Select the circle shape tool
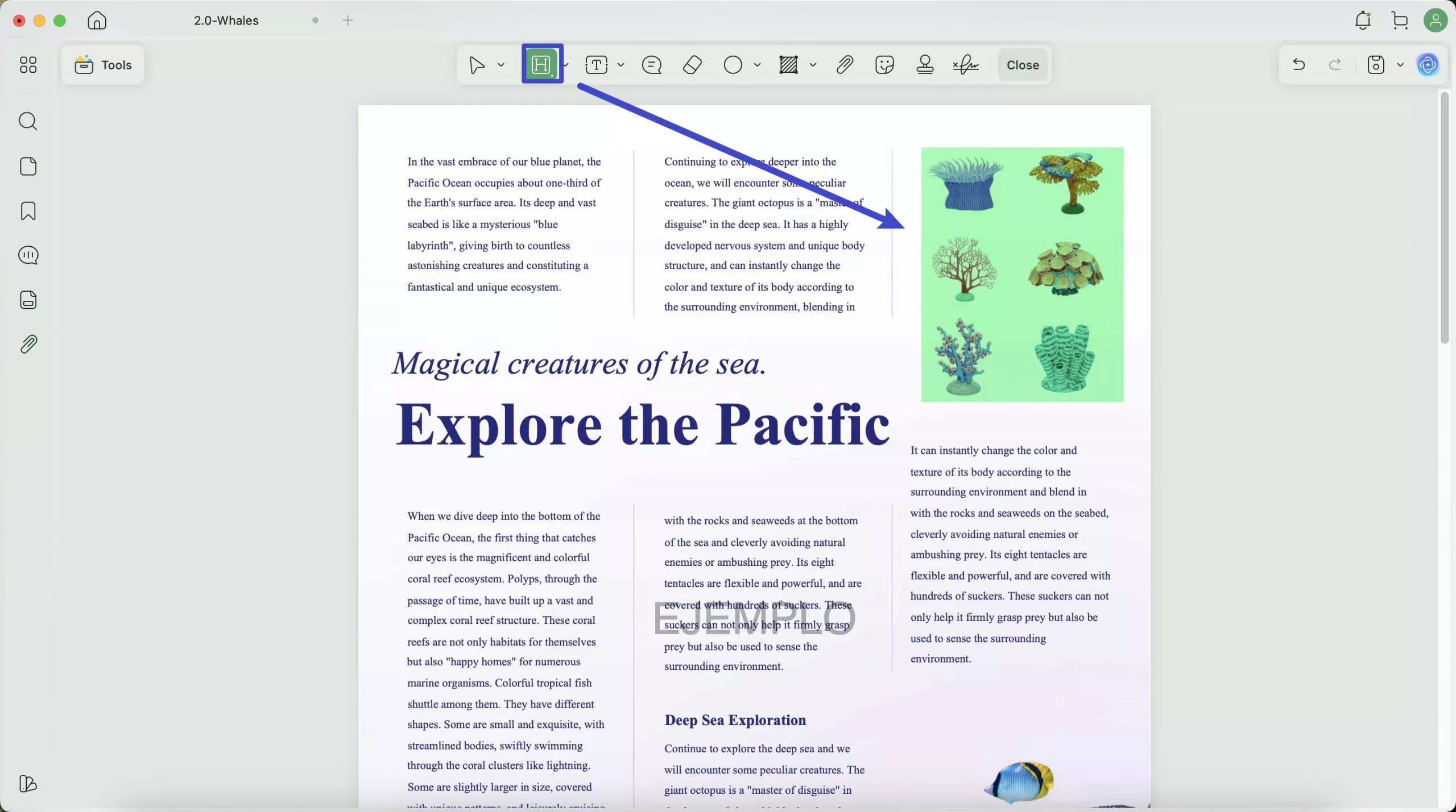The image size is (1456, 812). 733,65
